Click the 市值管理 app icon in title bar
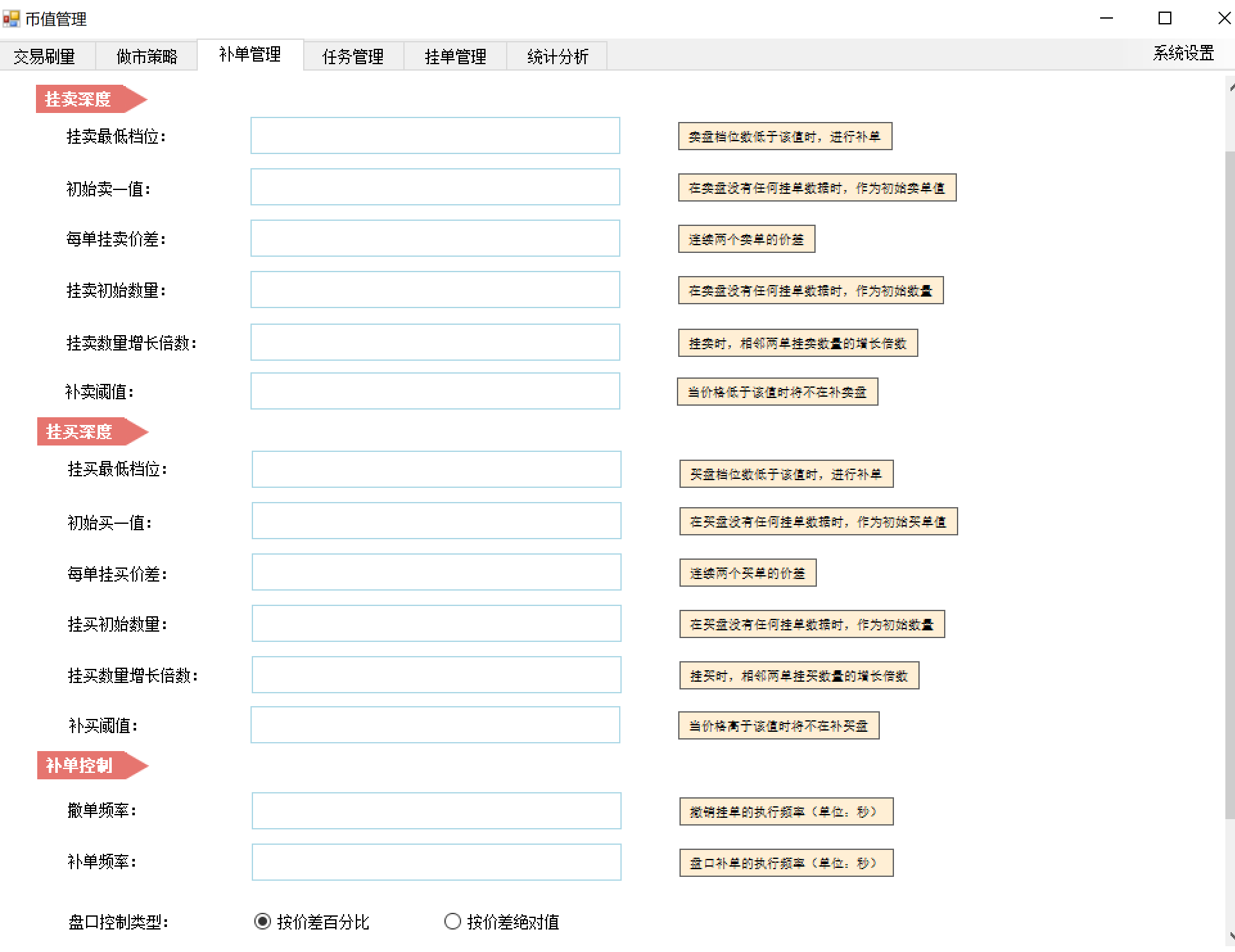 point(11,19)
